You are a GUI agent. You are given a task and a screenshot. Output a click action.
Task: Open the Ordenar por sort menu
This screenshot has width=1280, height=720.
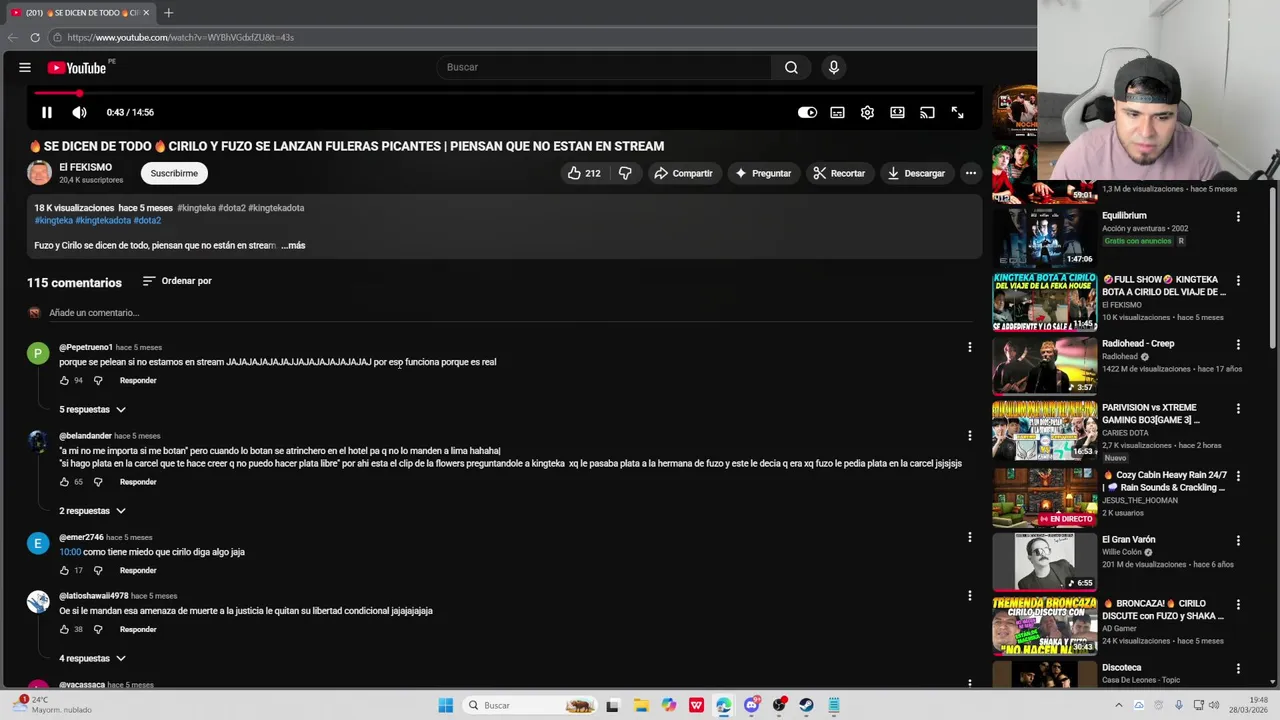[x=177, y=281]
